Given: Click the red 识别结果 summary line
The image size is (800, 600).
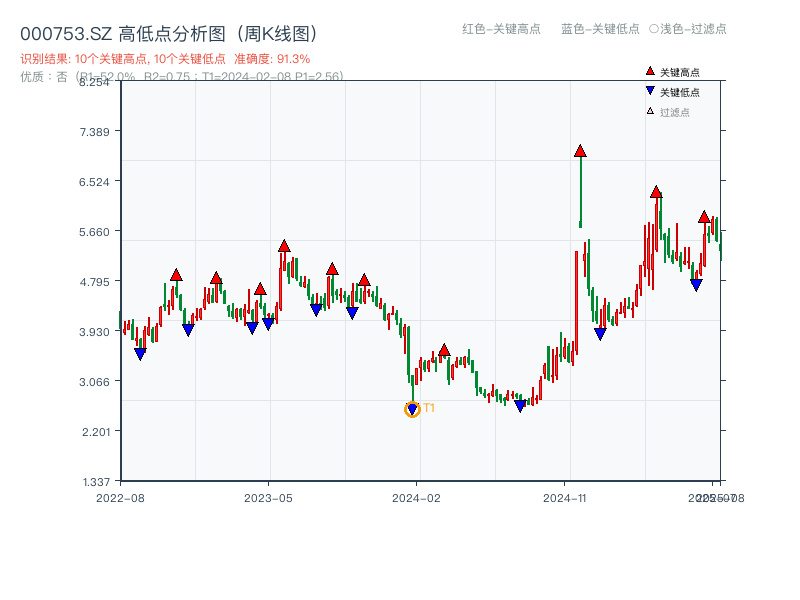Looking at the screenshot, I should (165, 59).
